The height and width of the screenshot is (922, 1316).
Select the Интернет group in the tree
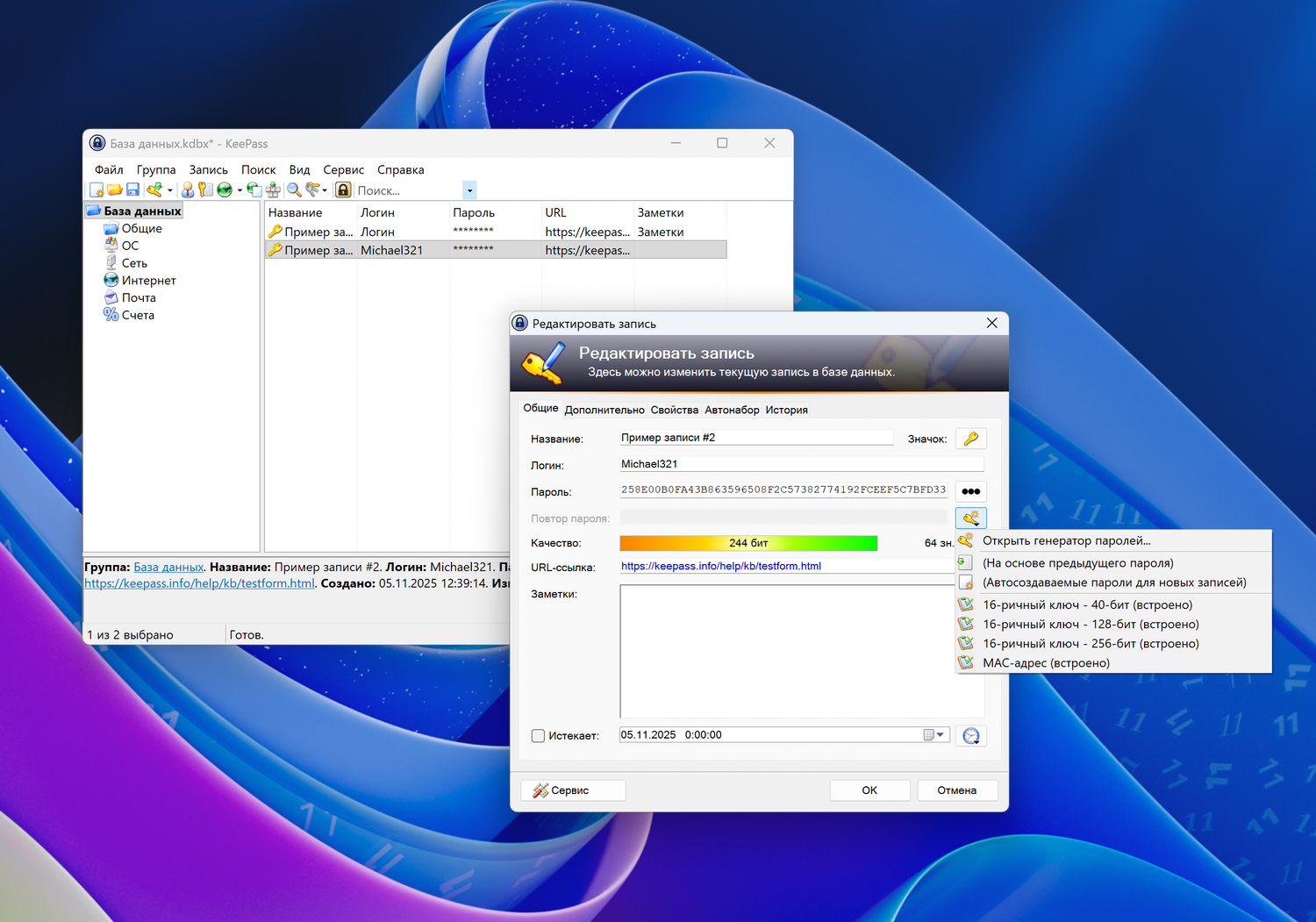(148, 281)
